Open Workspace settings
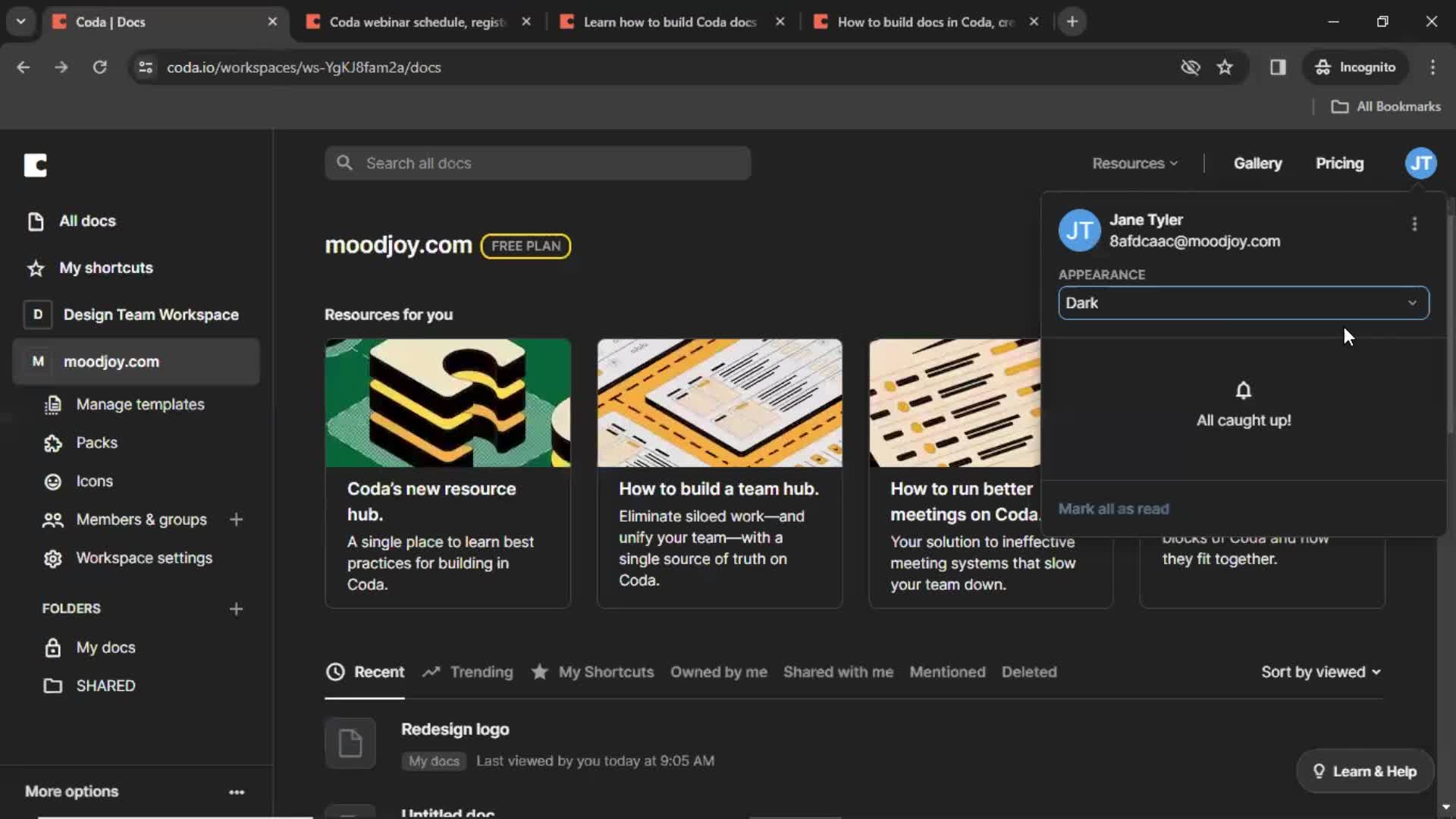This screenshot has height=819, width=1456. click(144, 558)
